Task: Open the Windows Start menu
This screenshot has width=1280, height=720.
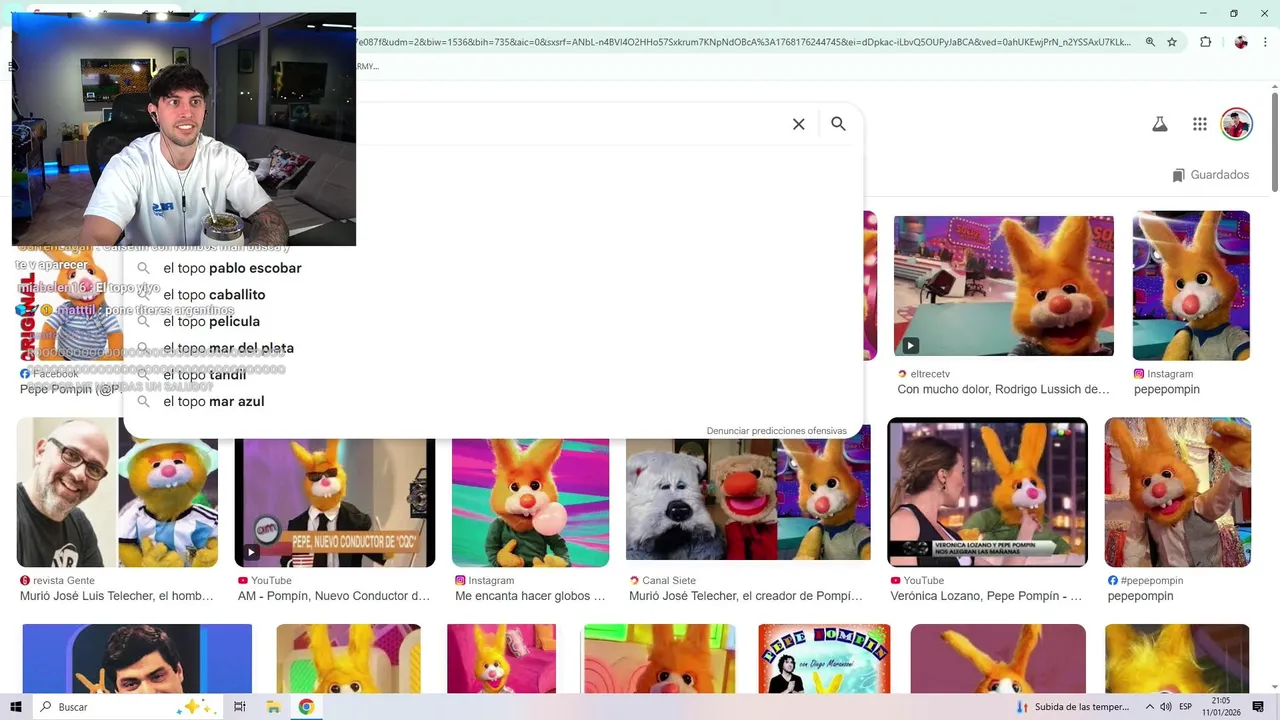Action: (16, 707)
